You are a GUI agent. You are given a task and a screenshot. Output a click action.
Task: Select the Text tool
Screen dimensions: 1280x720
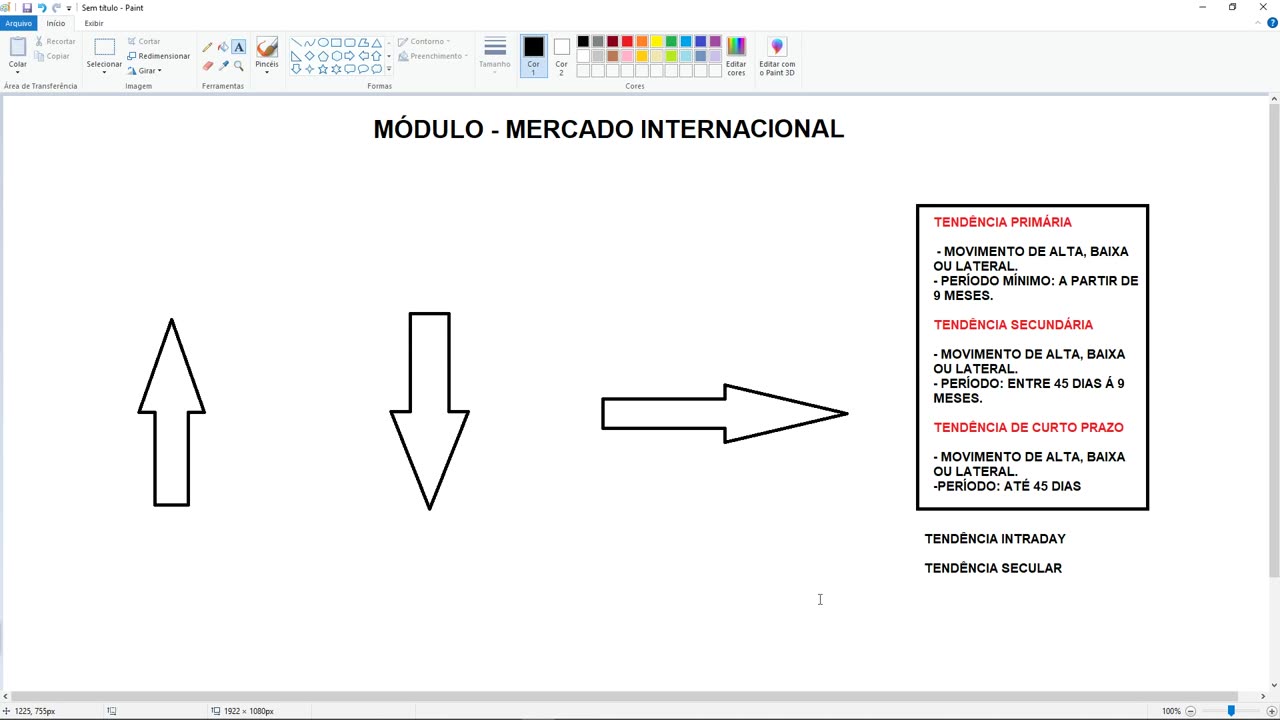click(x=238, y=47)
